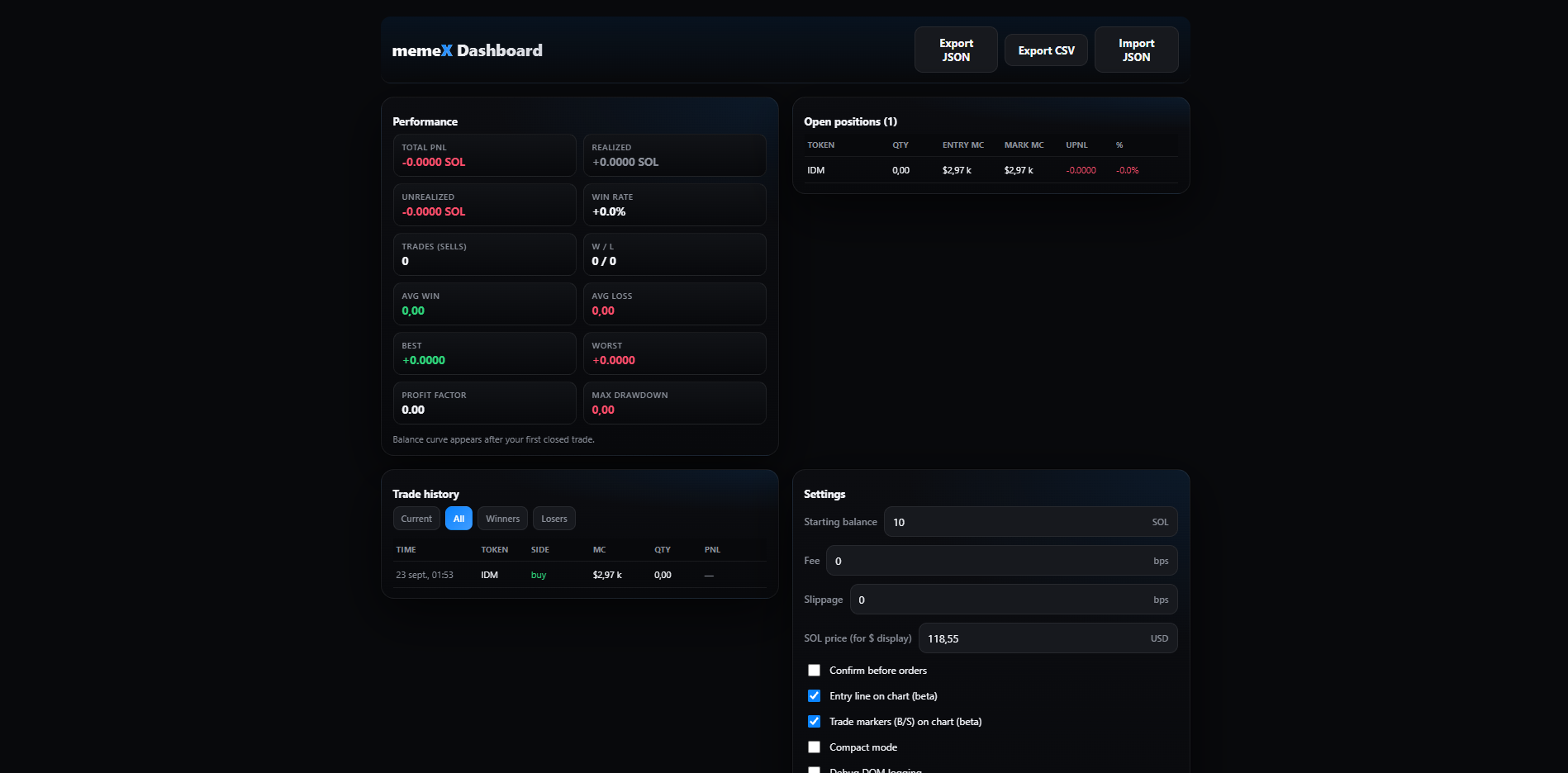The image size is (1568, 773).
Task: Disable Entry line on chart checkbox
Action: coord(814,696)
